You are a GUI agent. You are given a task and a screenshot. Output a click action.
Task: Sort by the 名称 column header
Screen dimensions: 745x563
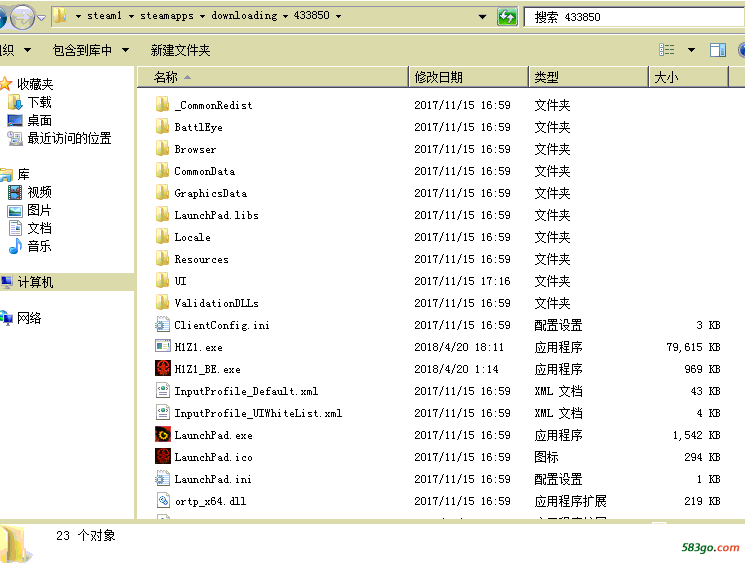[x=273, y=77]
